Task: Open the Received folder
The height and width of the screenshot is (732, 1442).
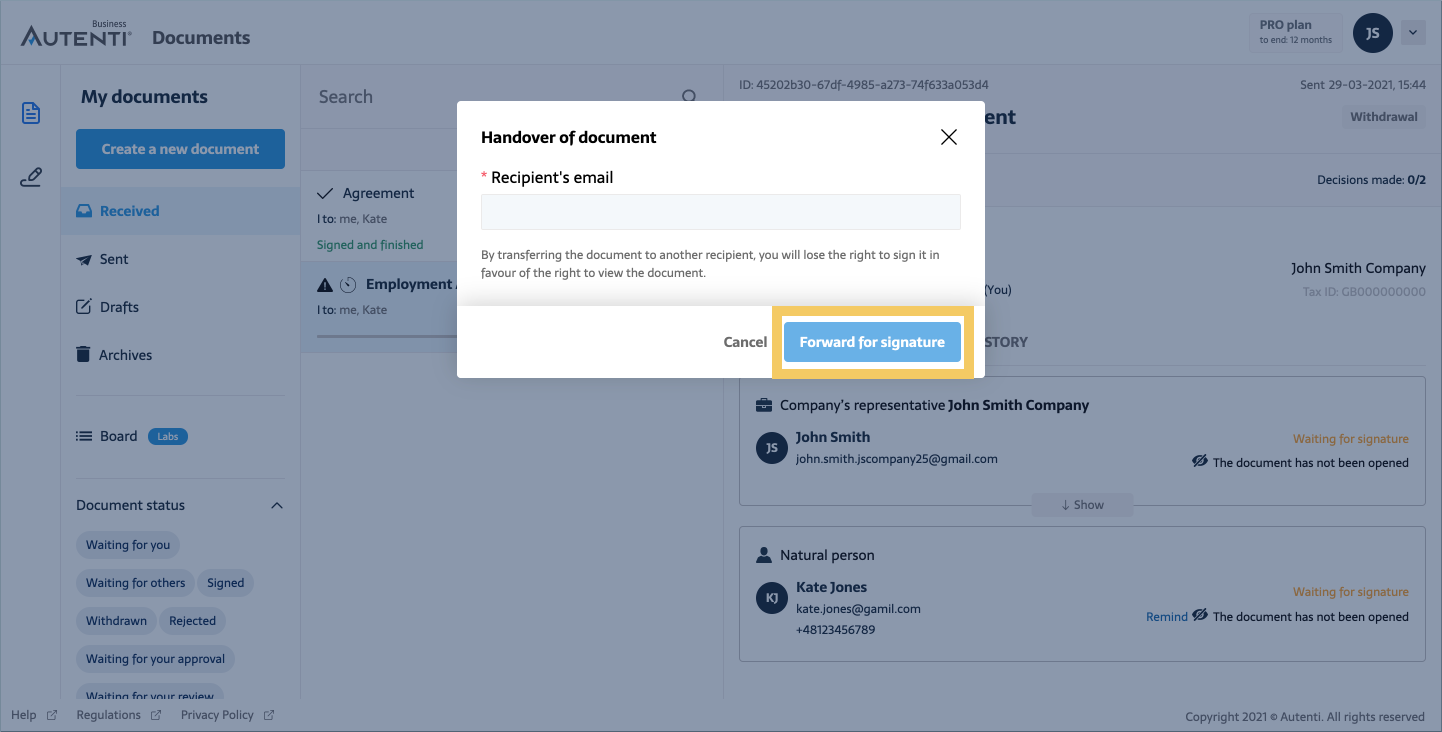Action: click(180, 211)
